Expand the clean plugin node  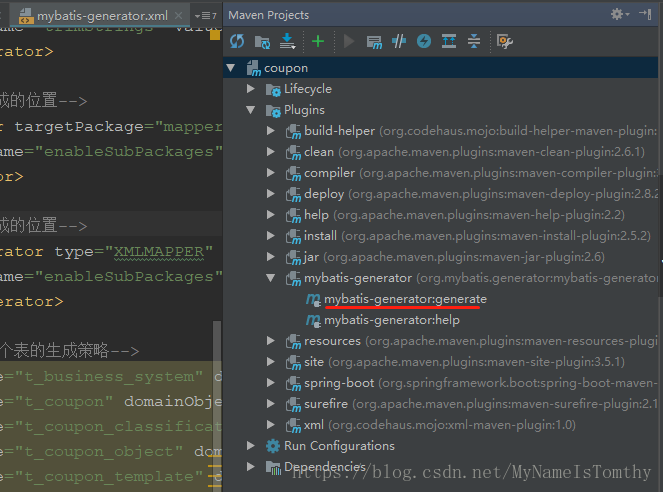271,151
